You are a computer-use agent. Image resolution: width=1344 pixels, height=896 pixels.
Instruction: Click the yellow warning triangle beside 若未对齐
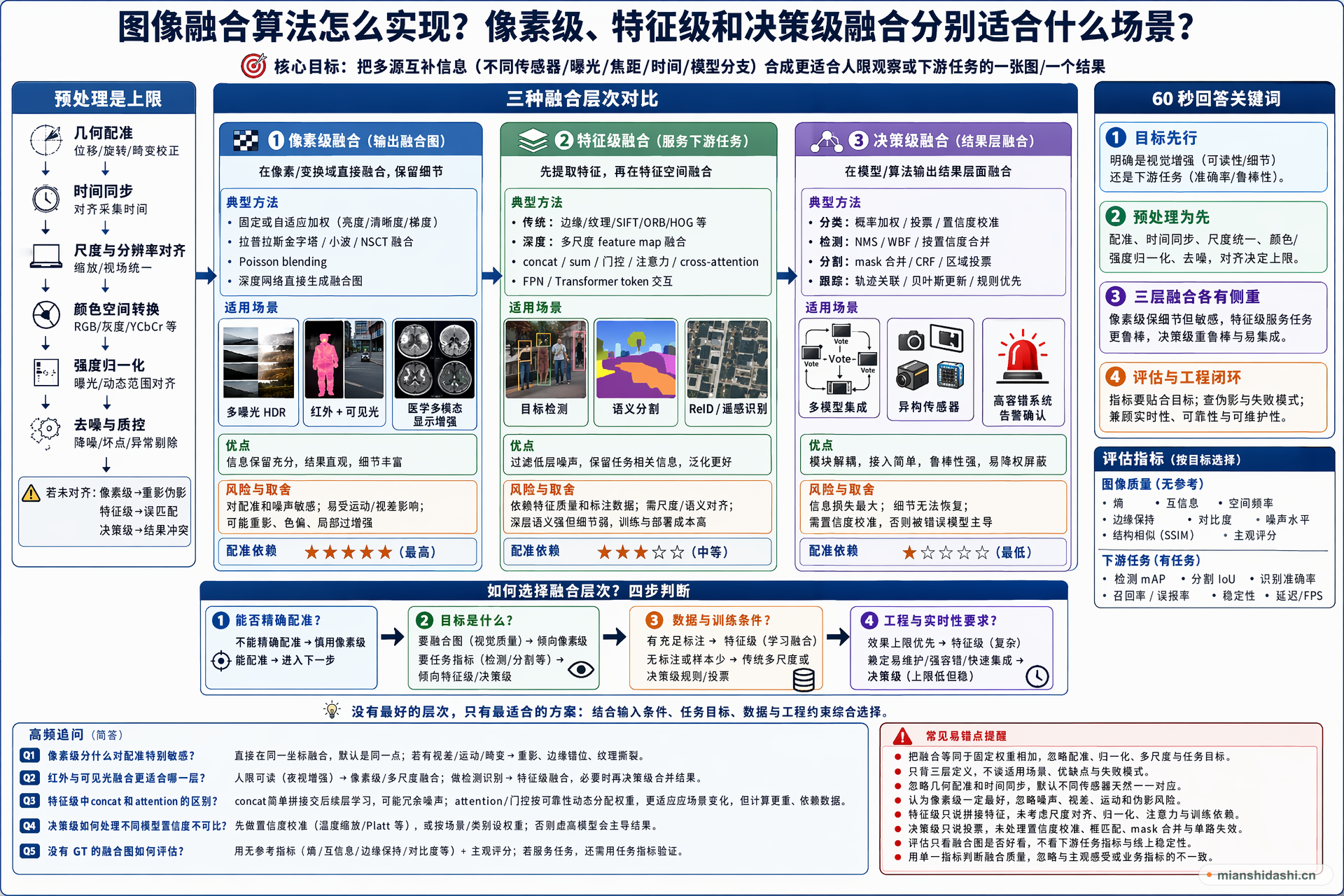pyautogui.click(x=31, y=493)
